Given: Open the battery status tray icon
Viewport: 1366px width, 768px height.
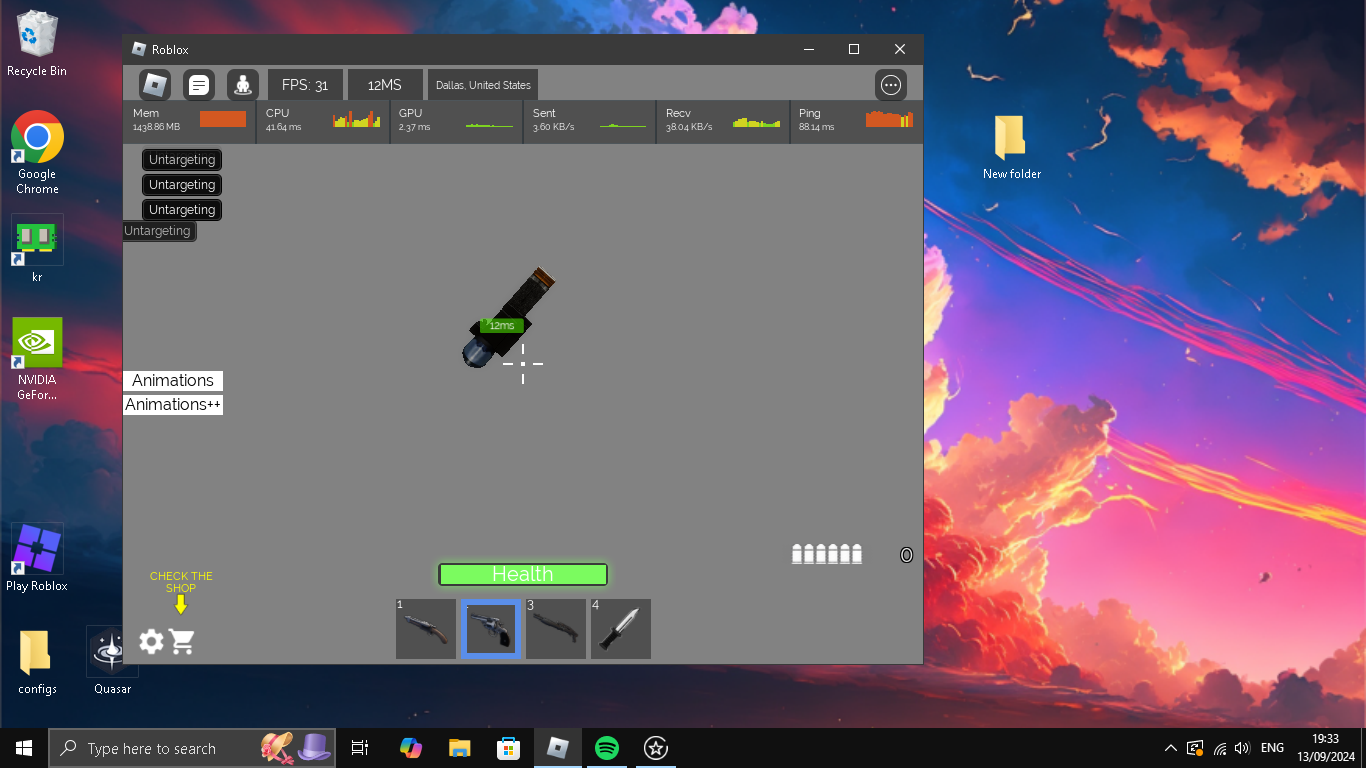Looking at the screenshot, I should tap(1195, 748).
